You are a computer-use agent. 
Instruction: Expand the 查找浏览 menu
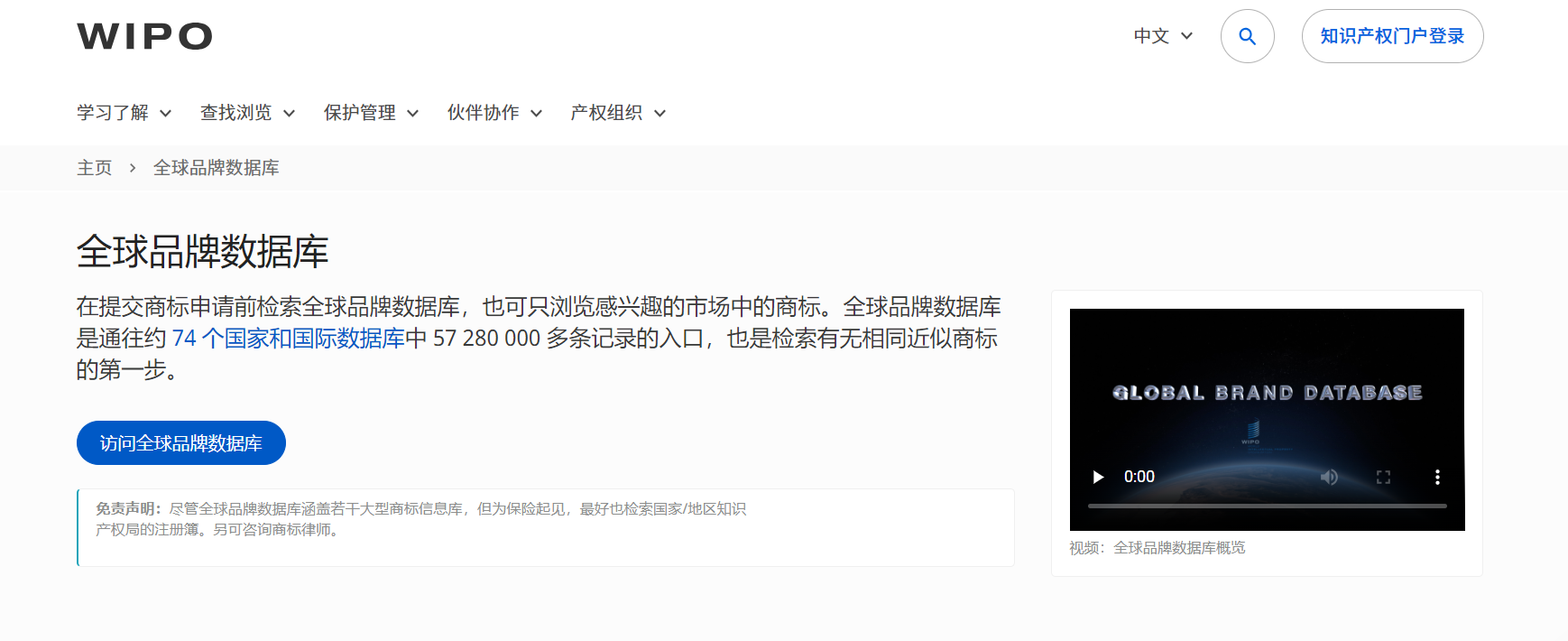(x=248, y=113)
